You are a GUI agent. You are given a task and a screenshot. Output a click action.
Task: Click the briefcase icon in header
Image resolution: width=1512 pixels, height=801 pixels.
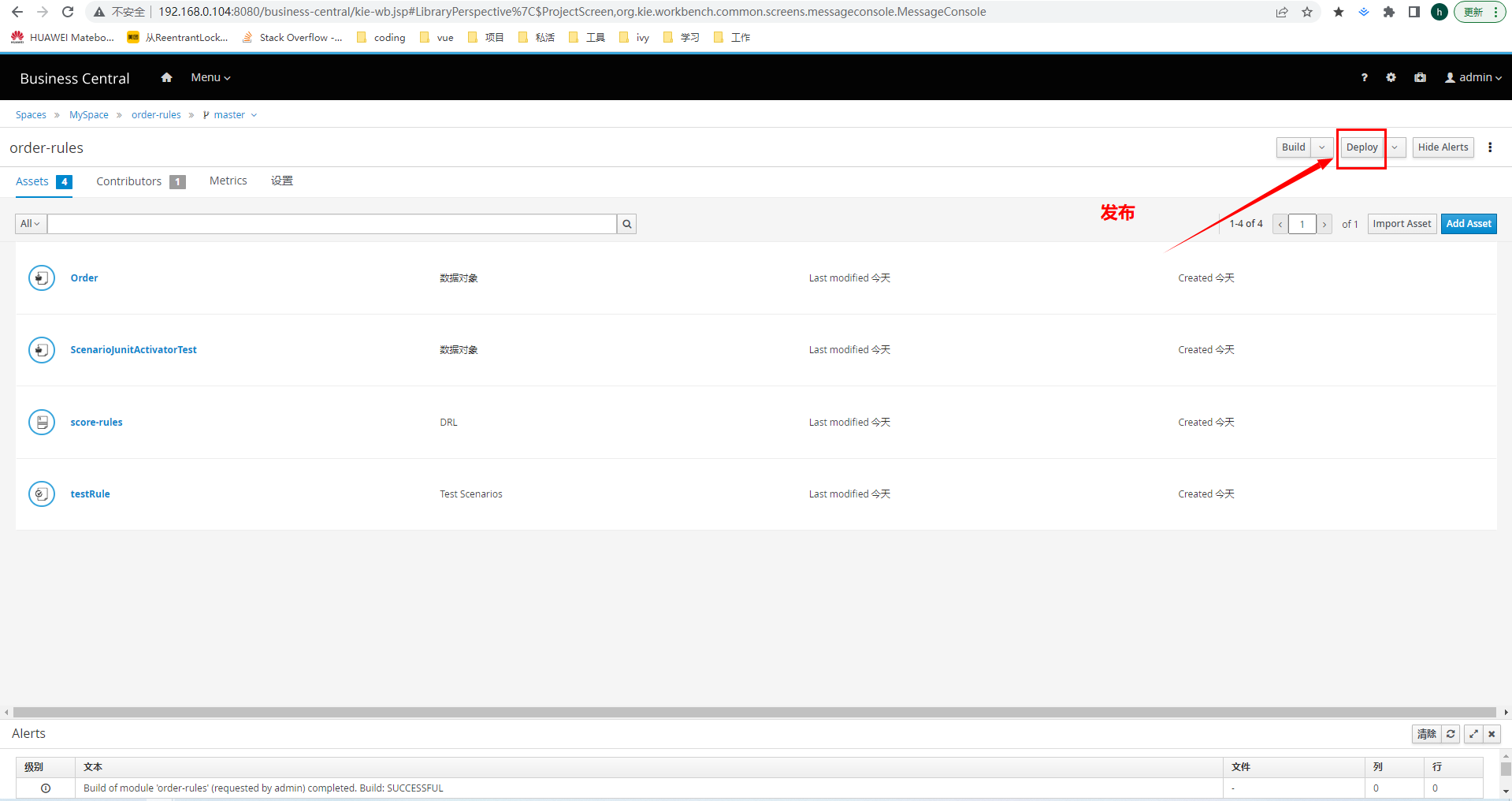[x=1420, y=77]
